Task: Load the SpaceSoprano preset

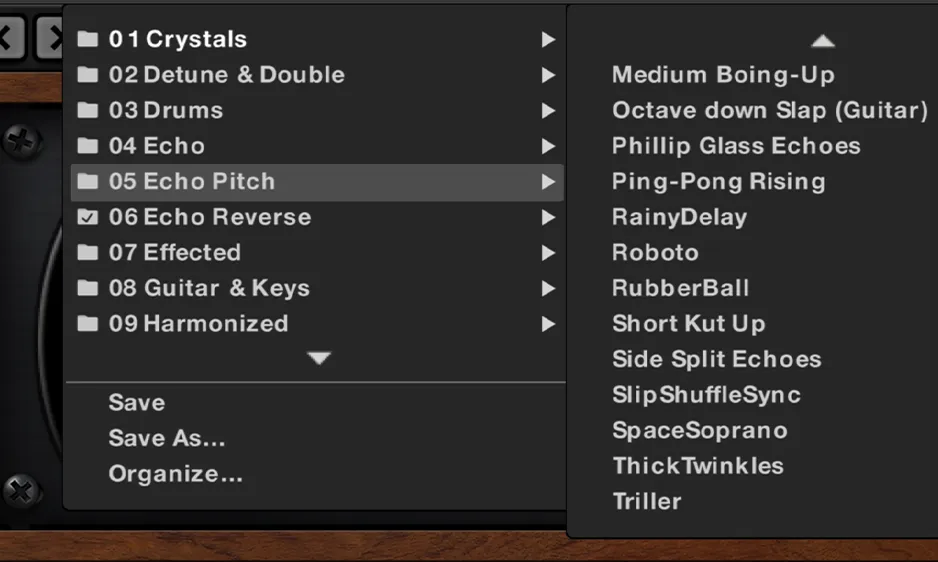Action: point(700,431)
